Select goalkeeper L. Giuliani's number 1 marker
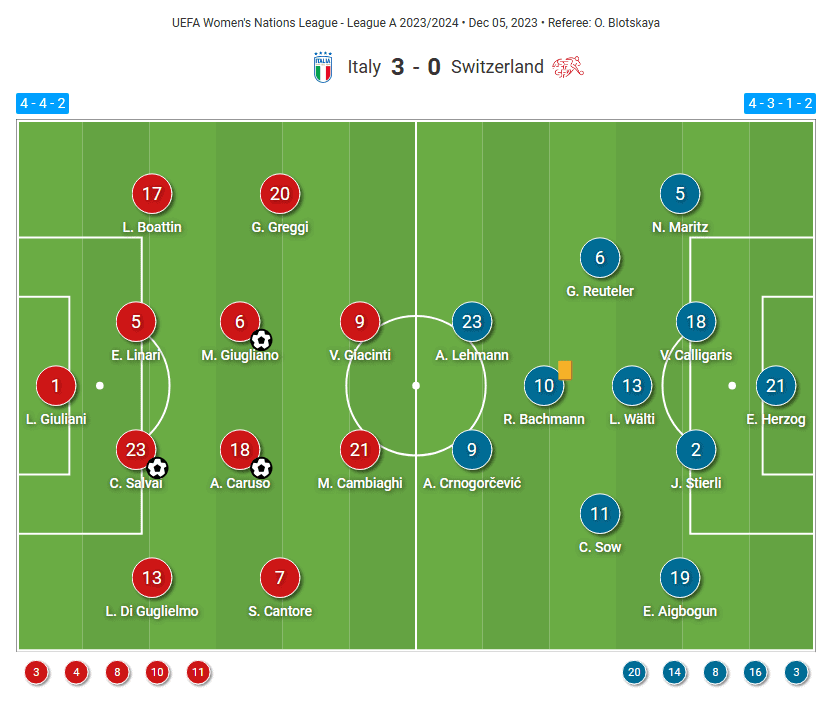 56,386
